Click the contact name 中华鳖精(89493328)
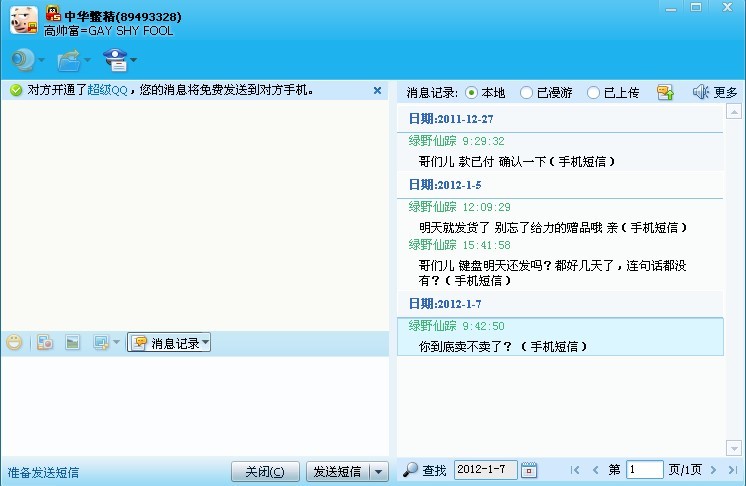Image resolution: width=746 pixels, height=486 pixels. click(123, 17)
